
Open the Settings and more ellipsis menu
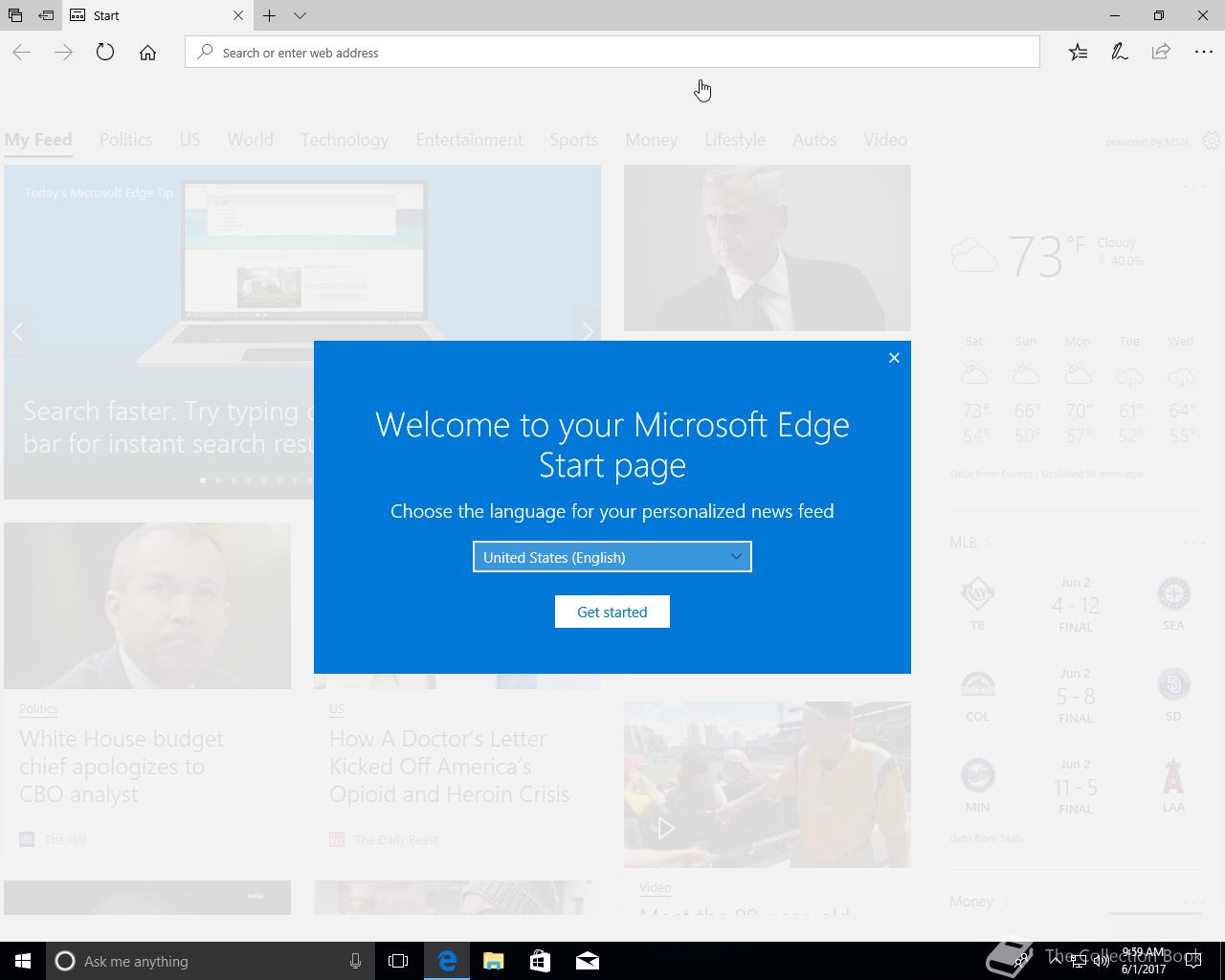coord(1204,53)
